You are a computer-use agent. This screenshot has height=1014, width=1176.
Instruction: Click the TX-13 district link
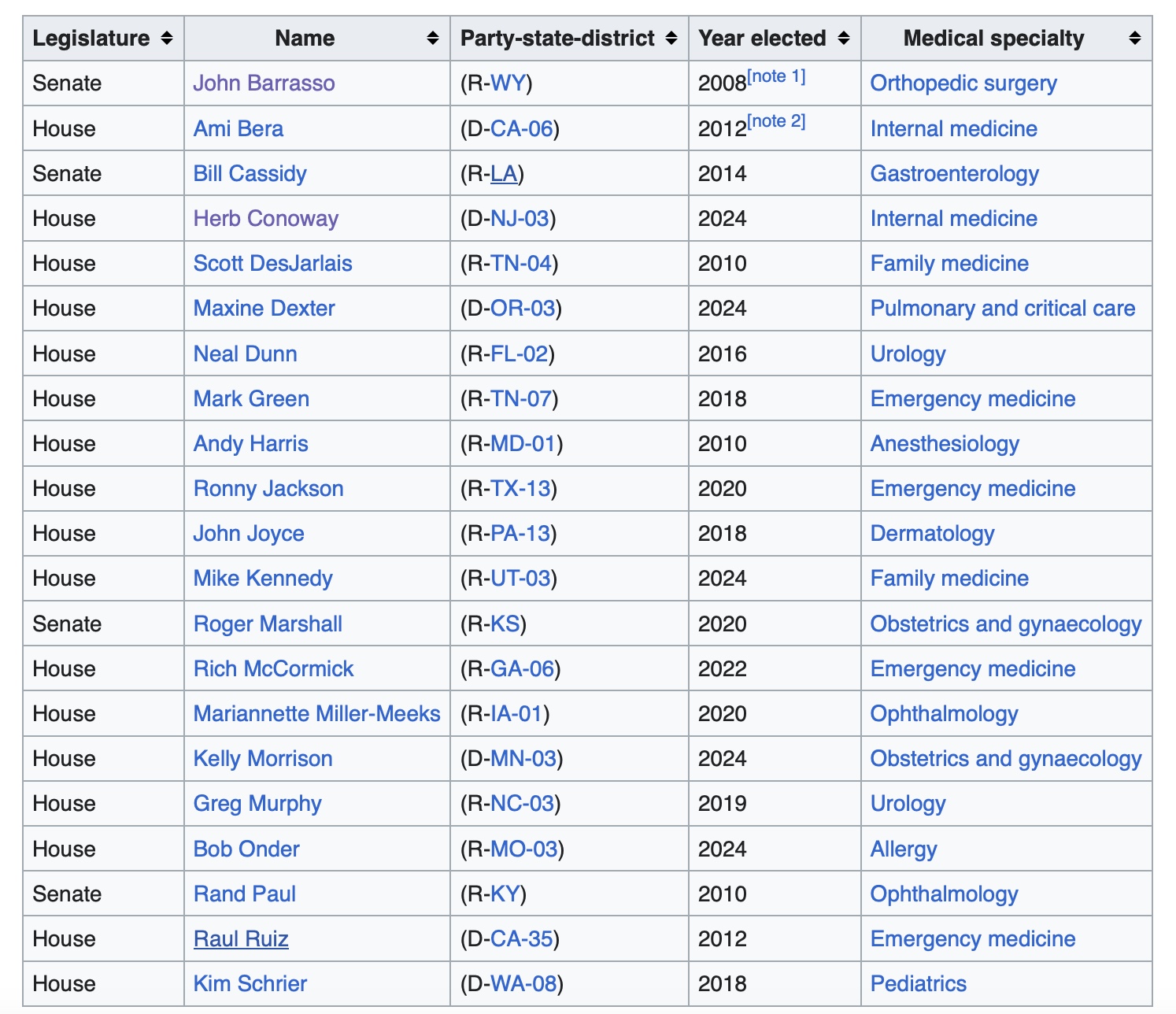[520, 489]
